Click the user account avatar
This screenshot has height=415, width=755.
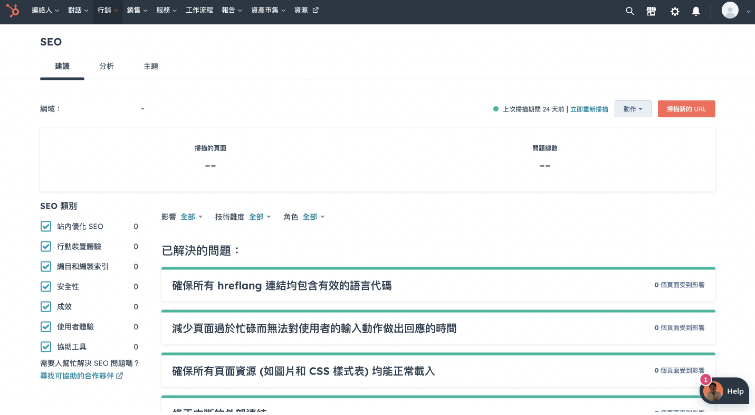730,11
